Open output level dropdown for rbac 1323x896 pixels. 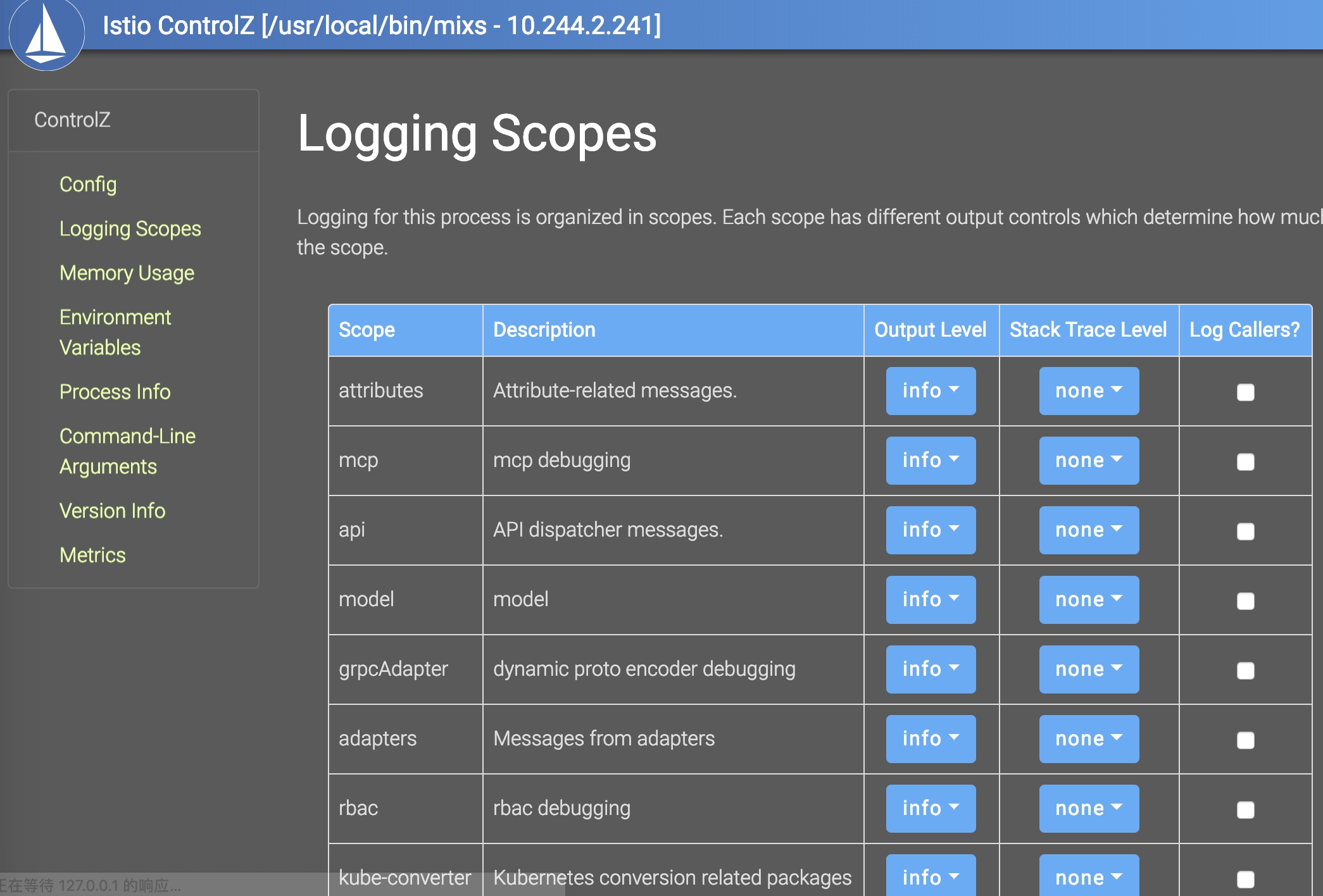931,809
